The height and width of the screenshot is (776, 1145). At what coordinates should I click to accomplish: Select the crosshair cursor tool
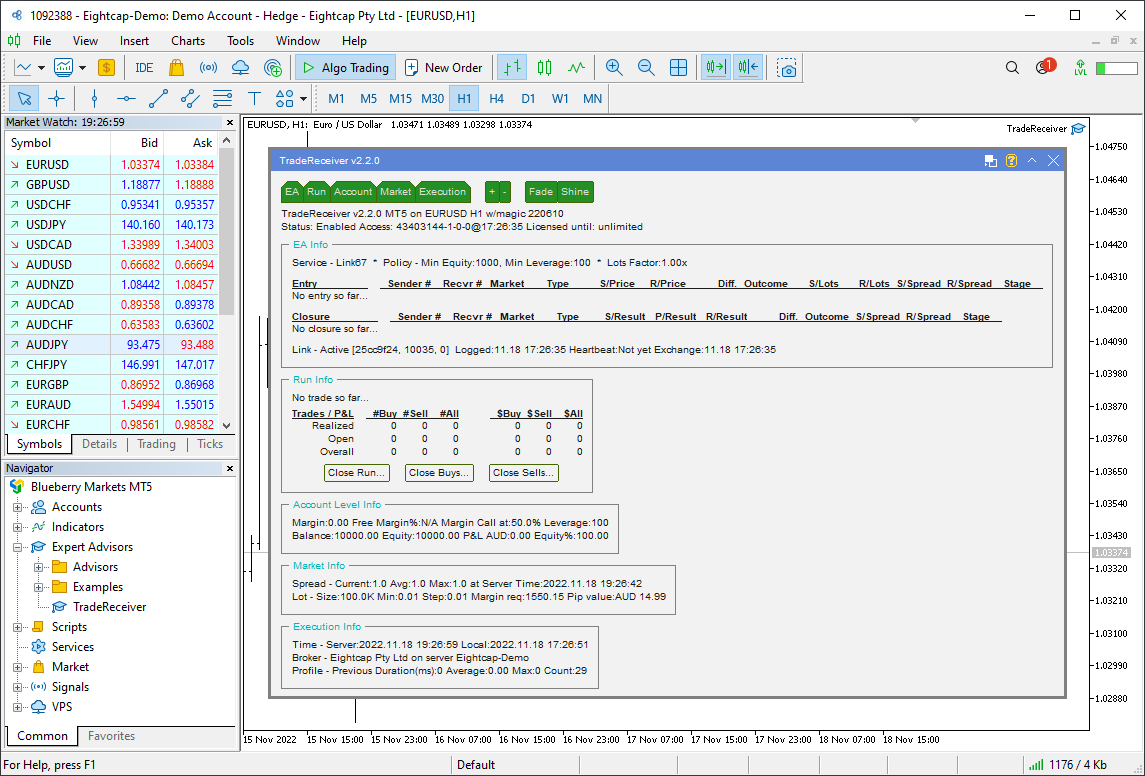(x=57, y=98)
